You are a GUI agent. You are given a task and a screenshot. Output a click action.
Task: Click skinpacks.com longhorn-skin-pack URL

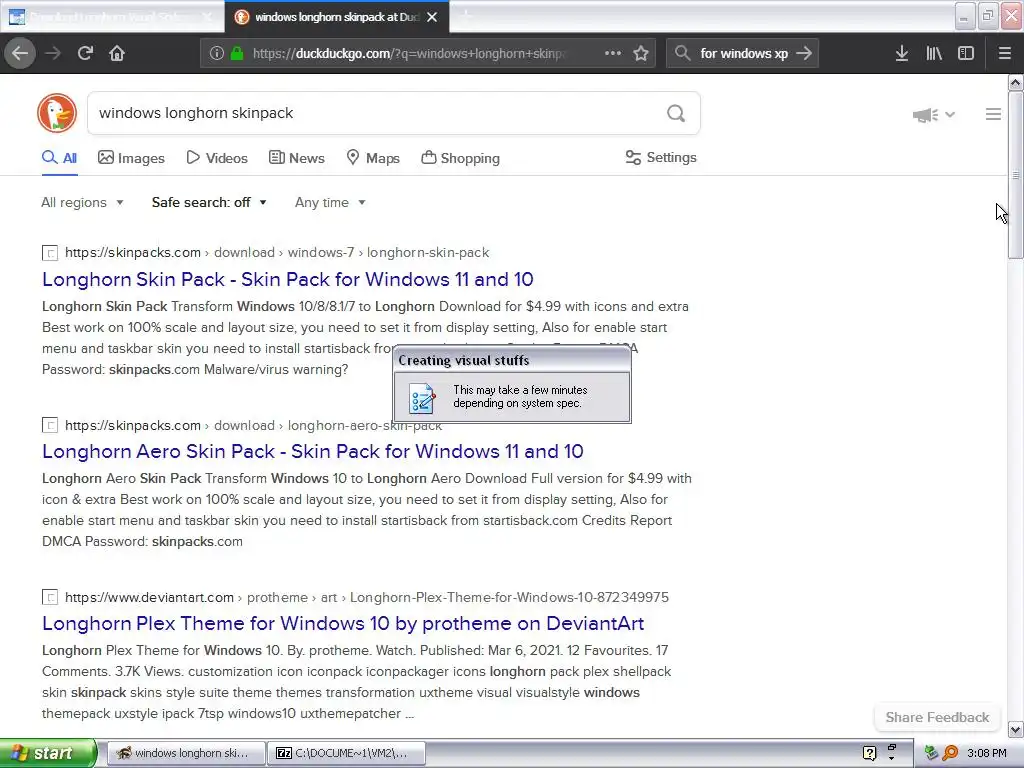(x=277, y=253)
